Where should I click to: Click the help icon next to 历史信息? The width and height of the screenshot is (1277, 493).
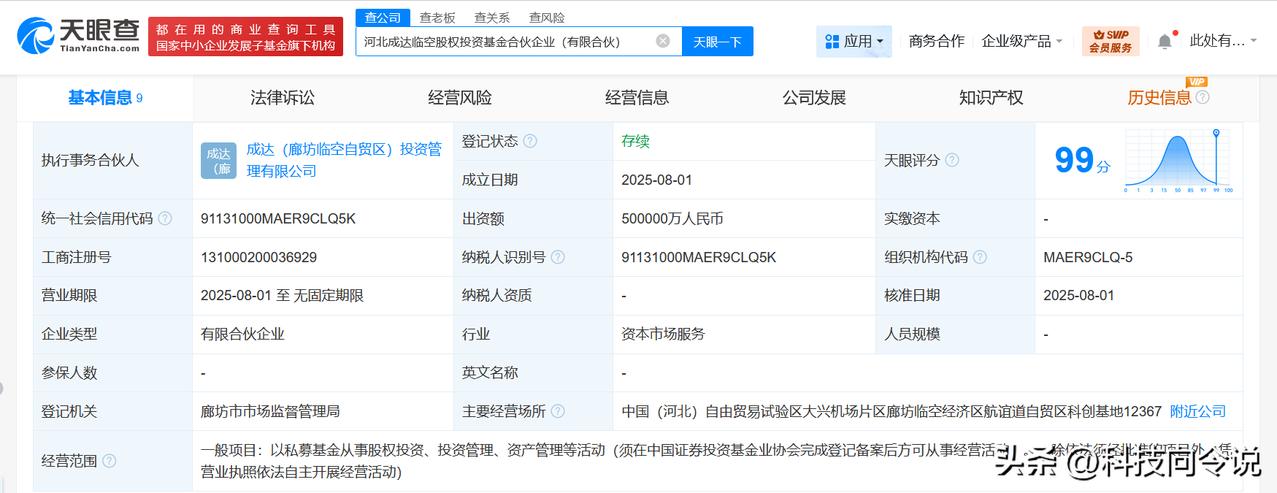[x=1202, y=97]
